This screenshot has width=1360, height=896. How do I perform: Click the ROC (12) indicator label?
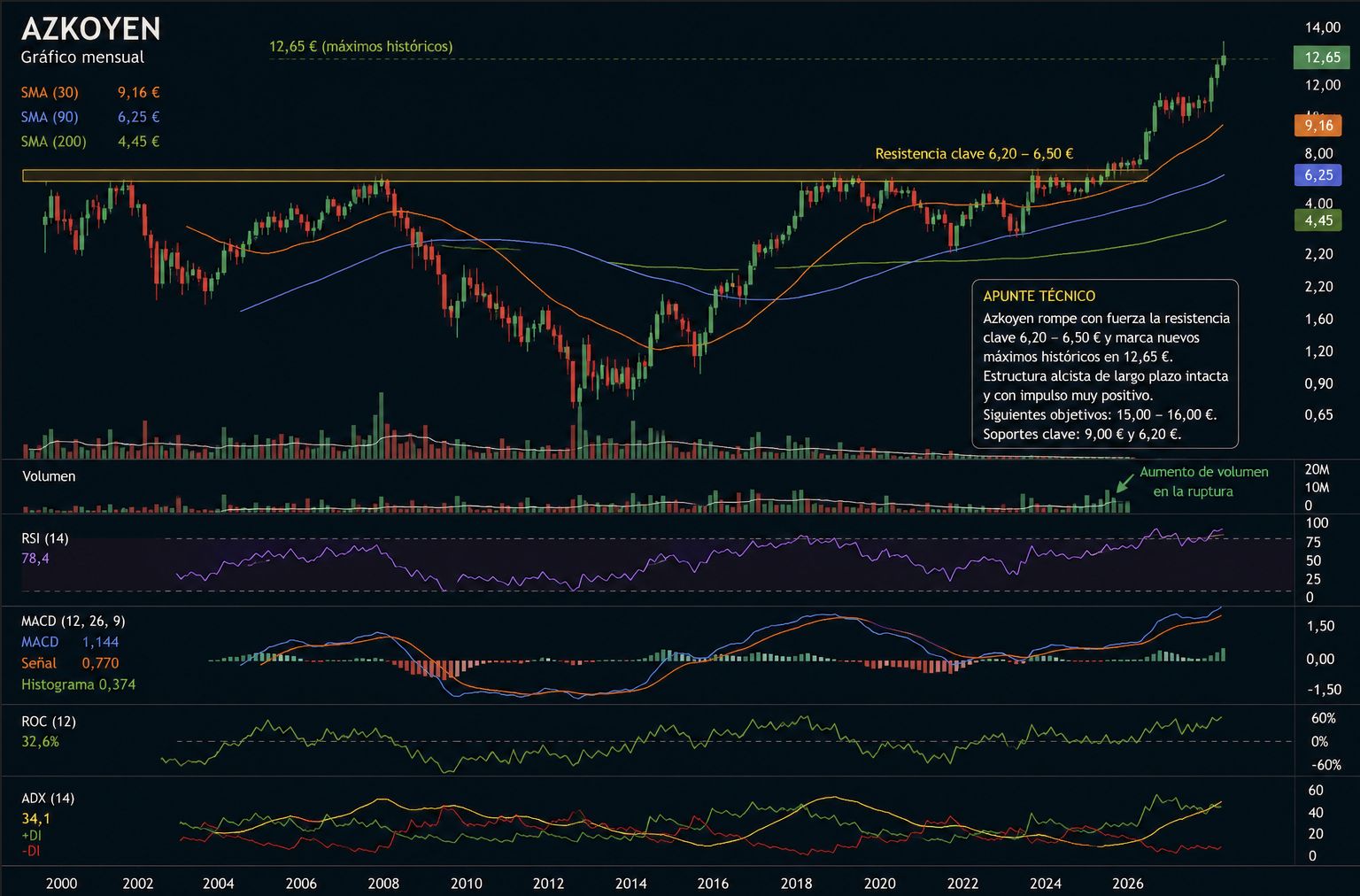click(x=49, y=722)
